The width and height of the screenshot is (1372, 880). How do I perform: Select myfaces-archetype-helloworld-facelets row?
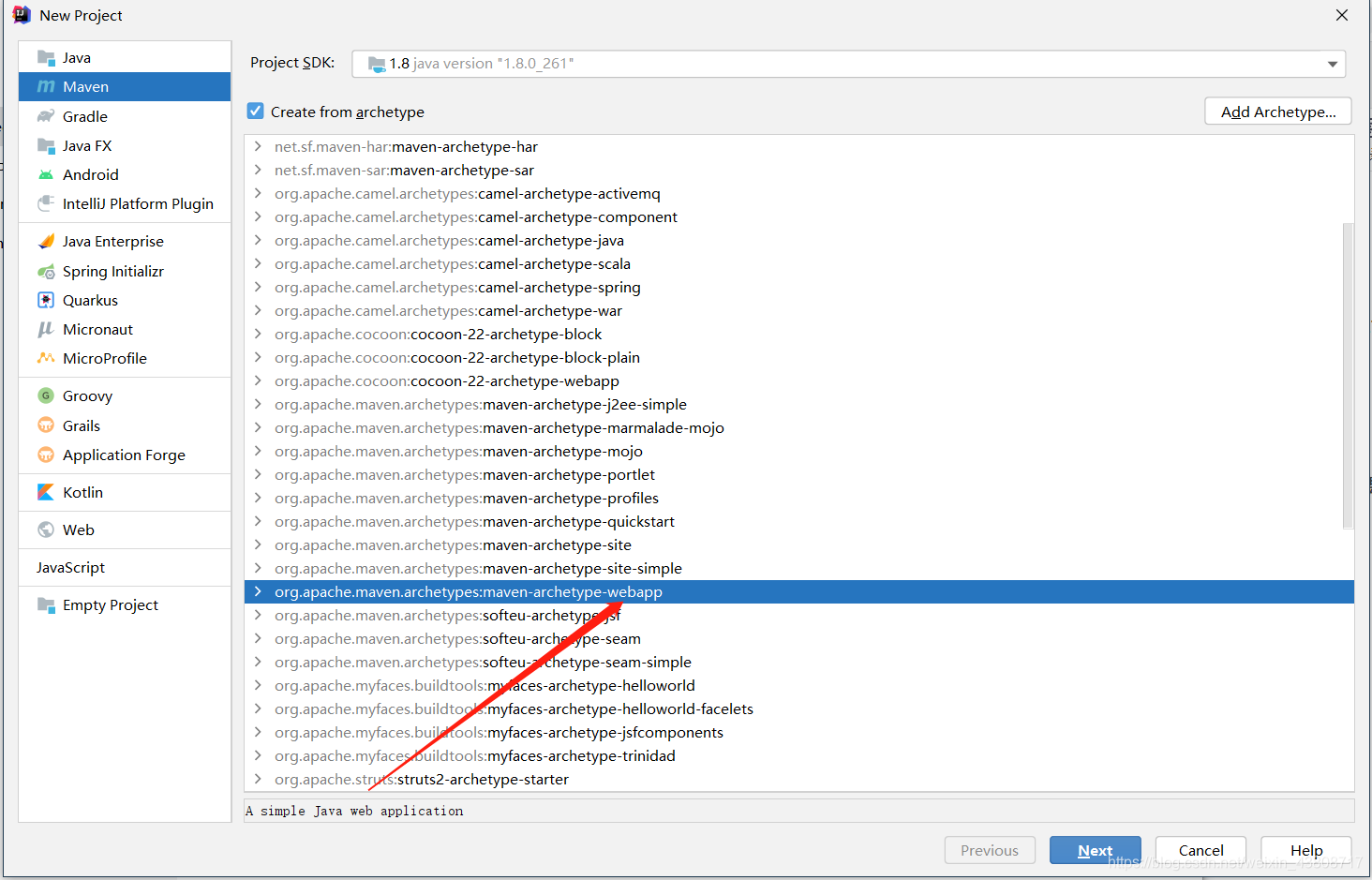[799, 708]
